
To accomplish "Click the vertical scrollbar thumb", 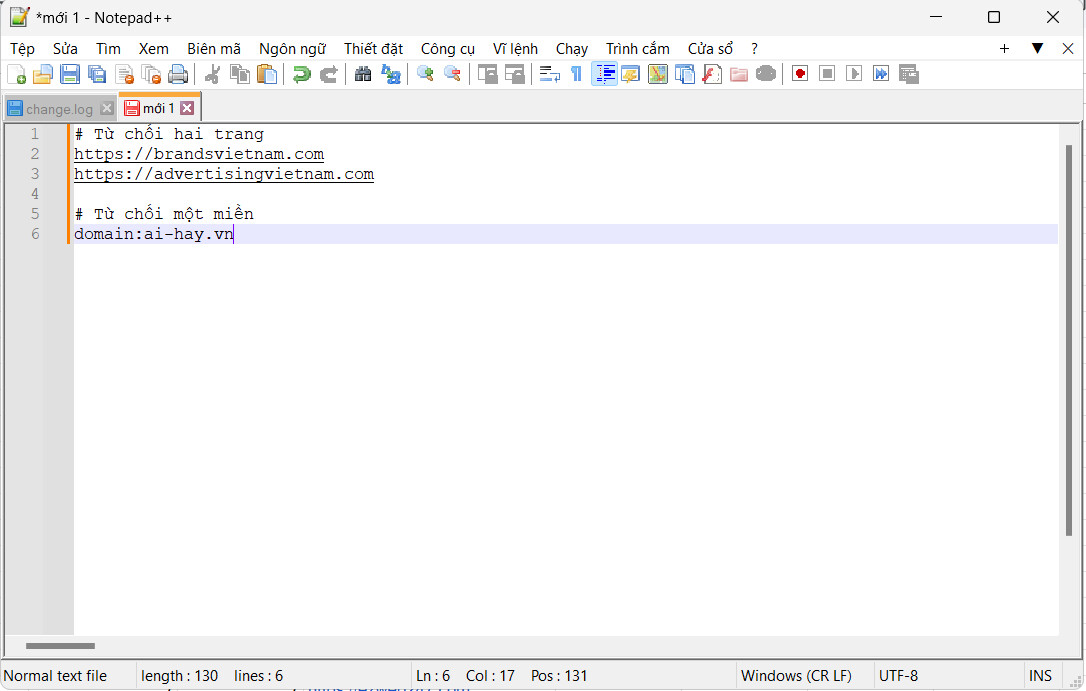I will pyautogui.click(x=1069, y=340).
